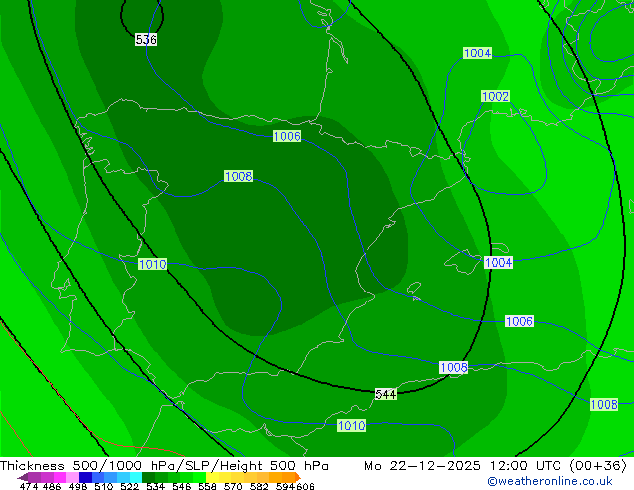Click the 1006 label east of Ibiza
This screenshot has height=490, width=634.
click(520, 321)
